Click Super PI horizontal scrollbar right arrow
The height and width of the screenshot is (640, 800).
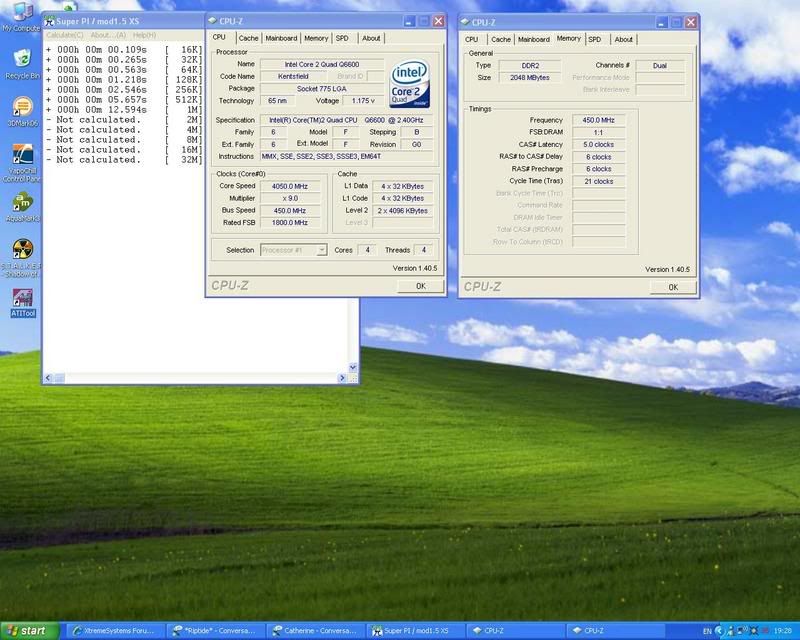click(341, 378)
